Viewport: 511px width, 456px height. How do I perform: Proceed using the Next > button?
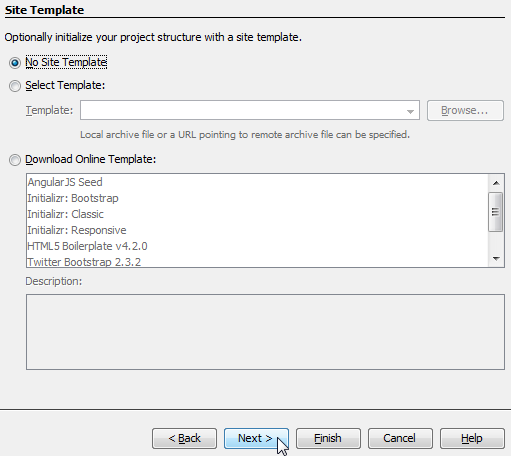[256, 438]
